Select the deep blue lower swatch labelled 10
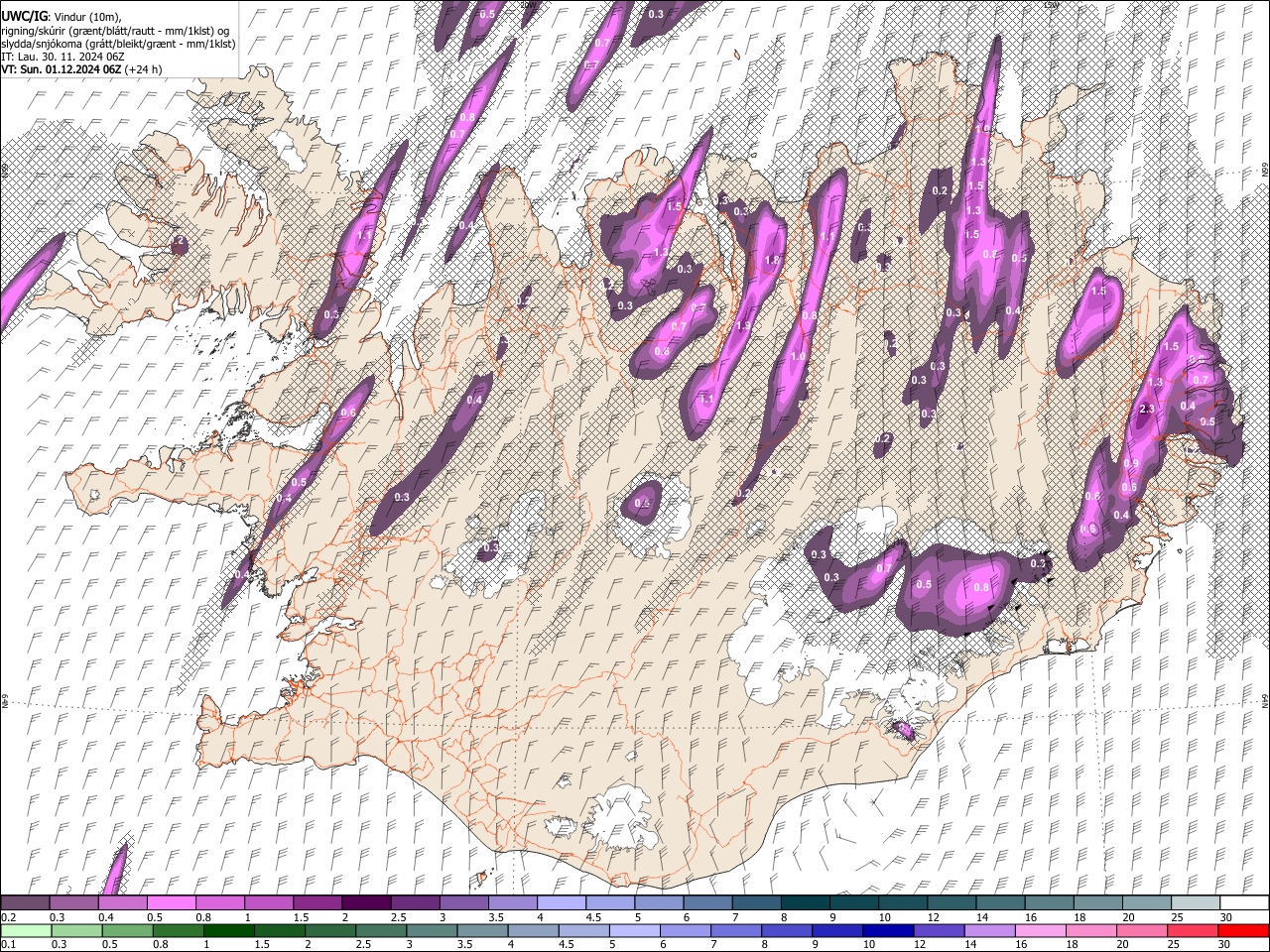The width and height of the screenshot is (1270, 952). pyautogui.click(x=888, y=931)
